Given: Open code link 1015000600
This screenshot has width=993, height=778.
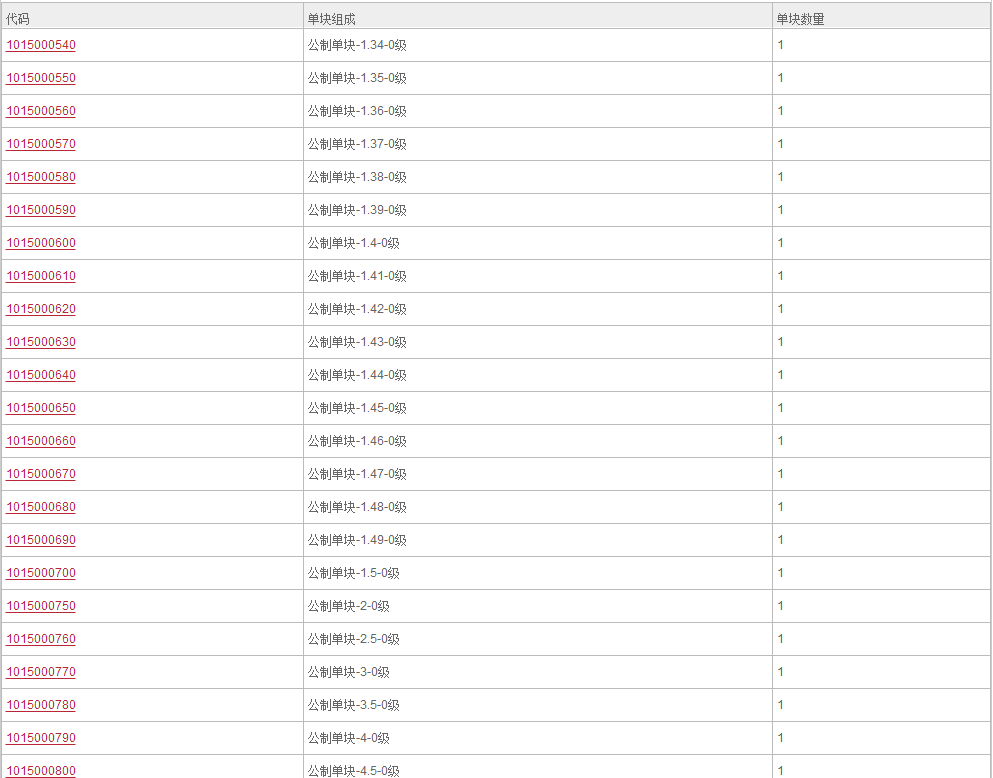Looking at the screenshot, I should coord(41,243).
